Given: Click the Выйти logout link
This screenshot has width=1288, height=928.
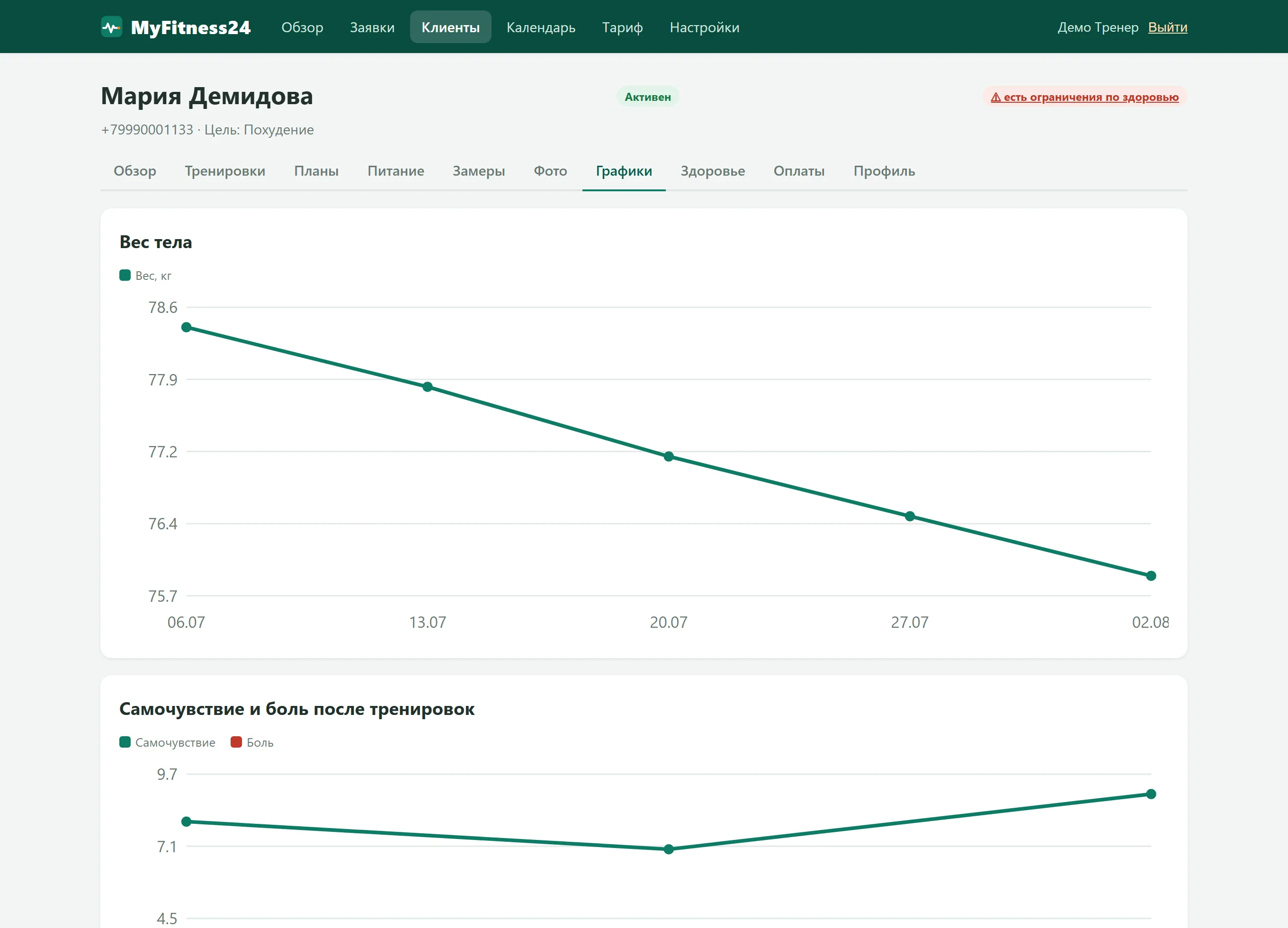Looking at the screenshot, I should tap(1168, 27).
